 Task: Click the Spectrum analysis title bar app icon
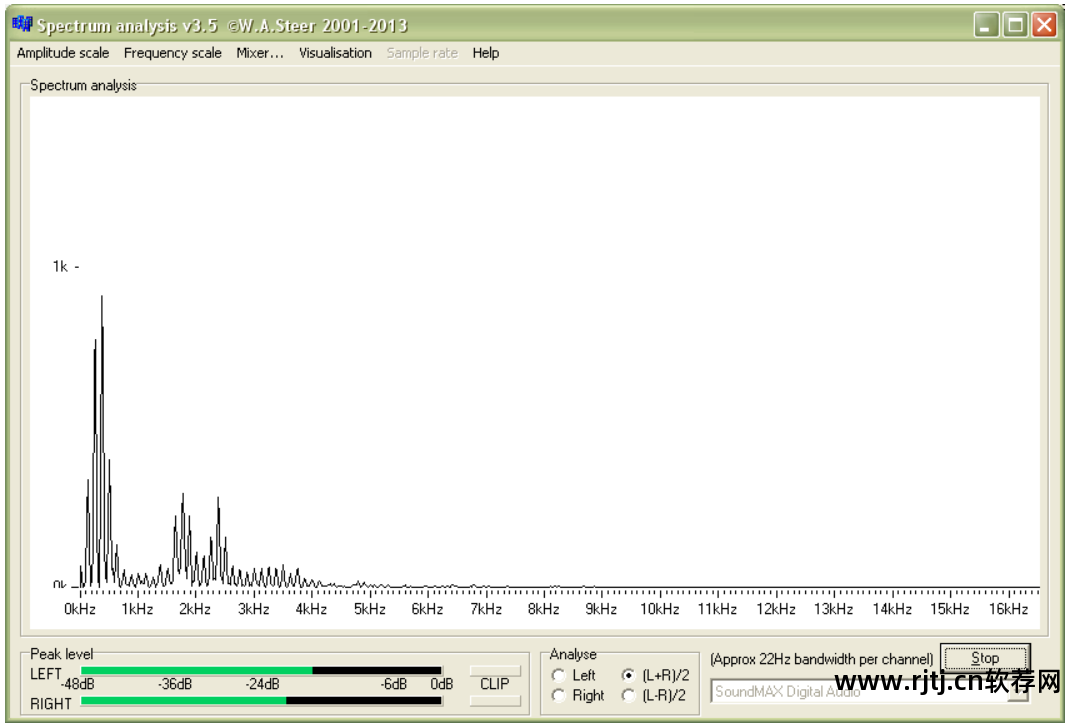pos(22,25)
